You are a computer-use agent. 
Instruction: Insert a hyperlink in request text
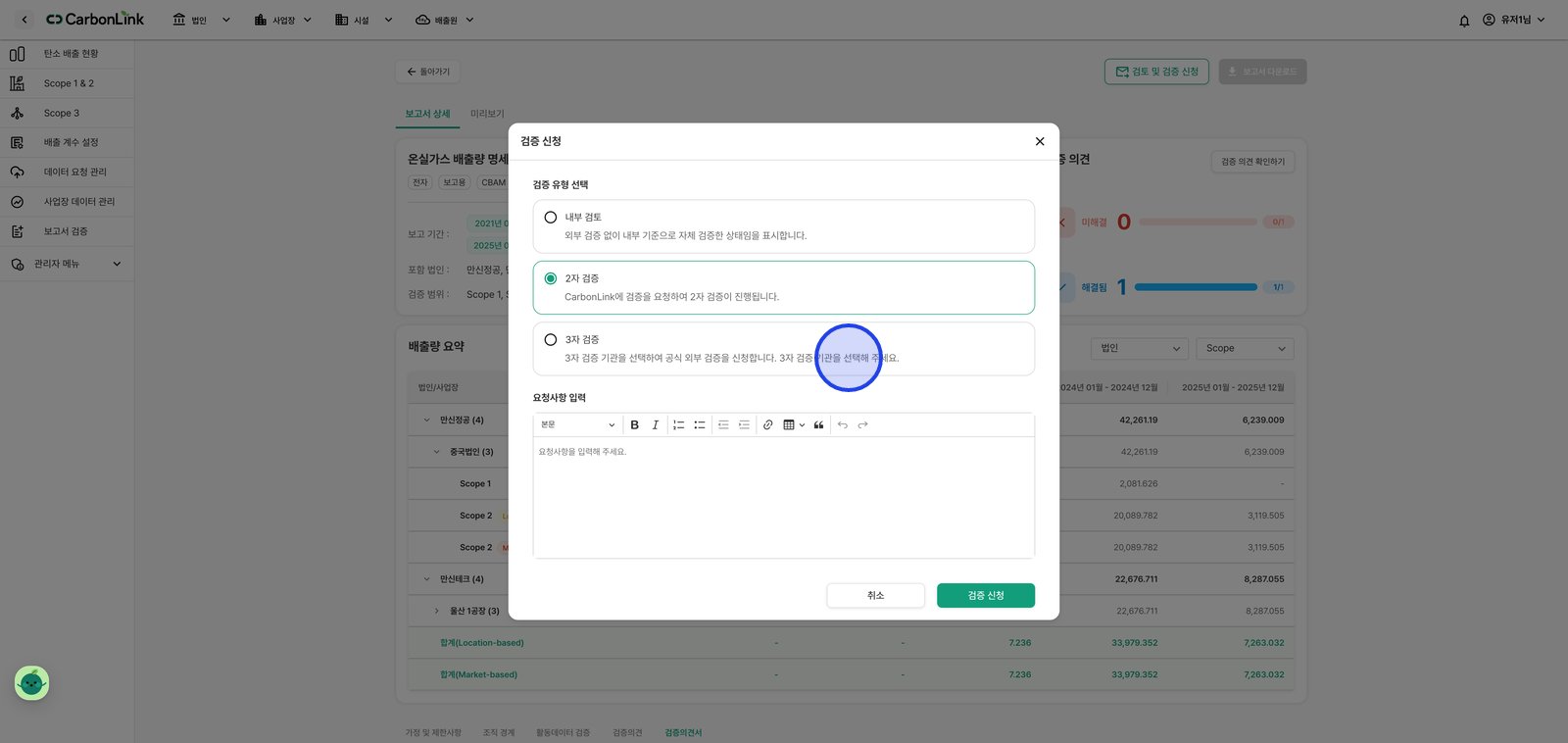768,425
